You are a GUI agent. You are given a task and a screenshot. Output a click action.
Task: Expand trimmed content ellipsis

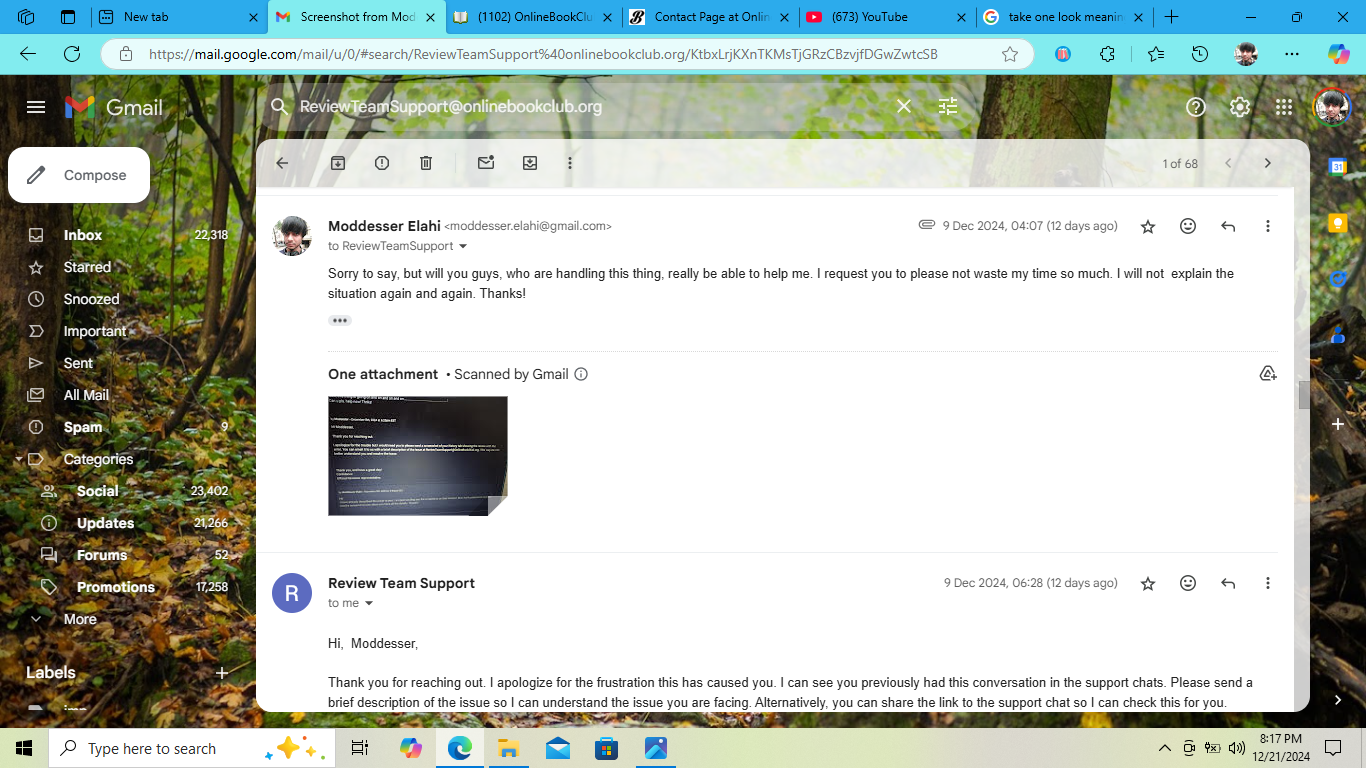[340, 321]
